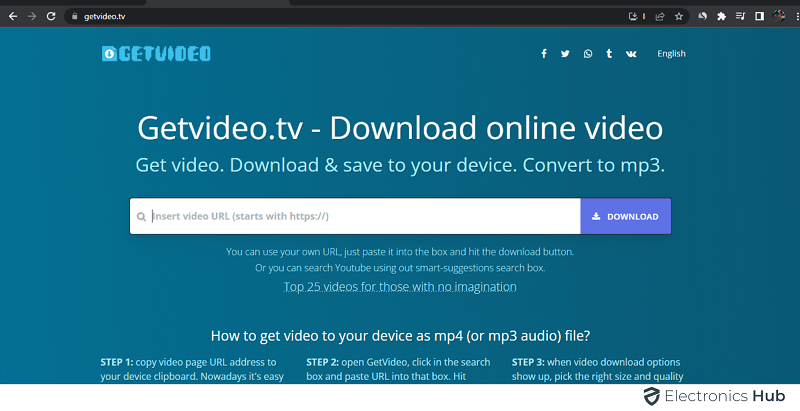
Task: Open the English language selector
Action: pyautogui.click(x=671, y=54)
